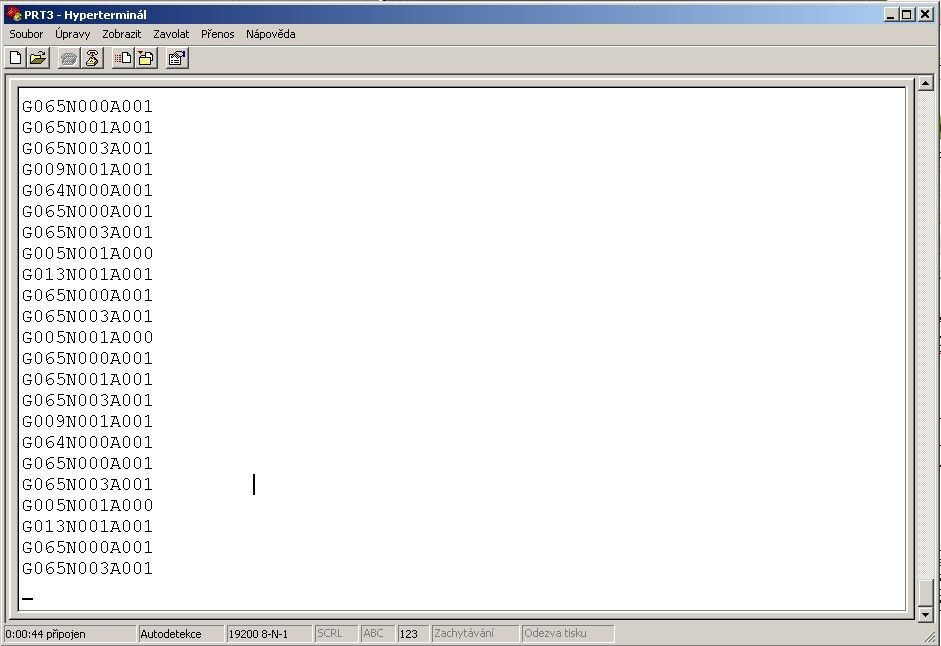This screenshot has width=941, height=646.
Task: Click the HyperTerminal icon in the title bar
Action: tap(13, 15)
